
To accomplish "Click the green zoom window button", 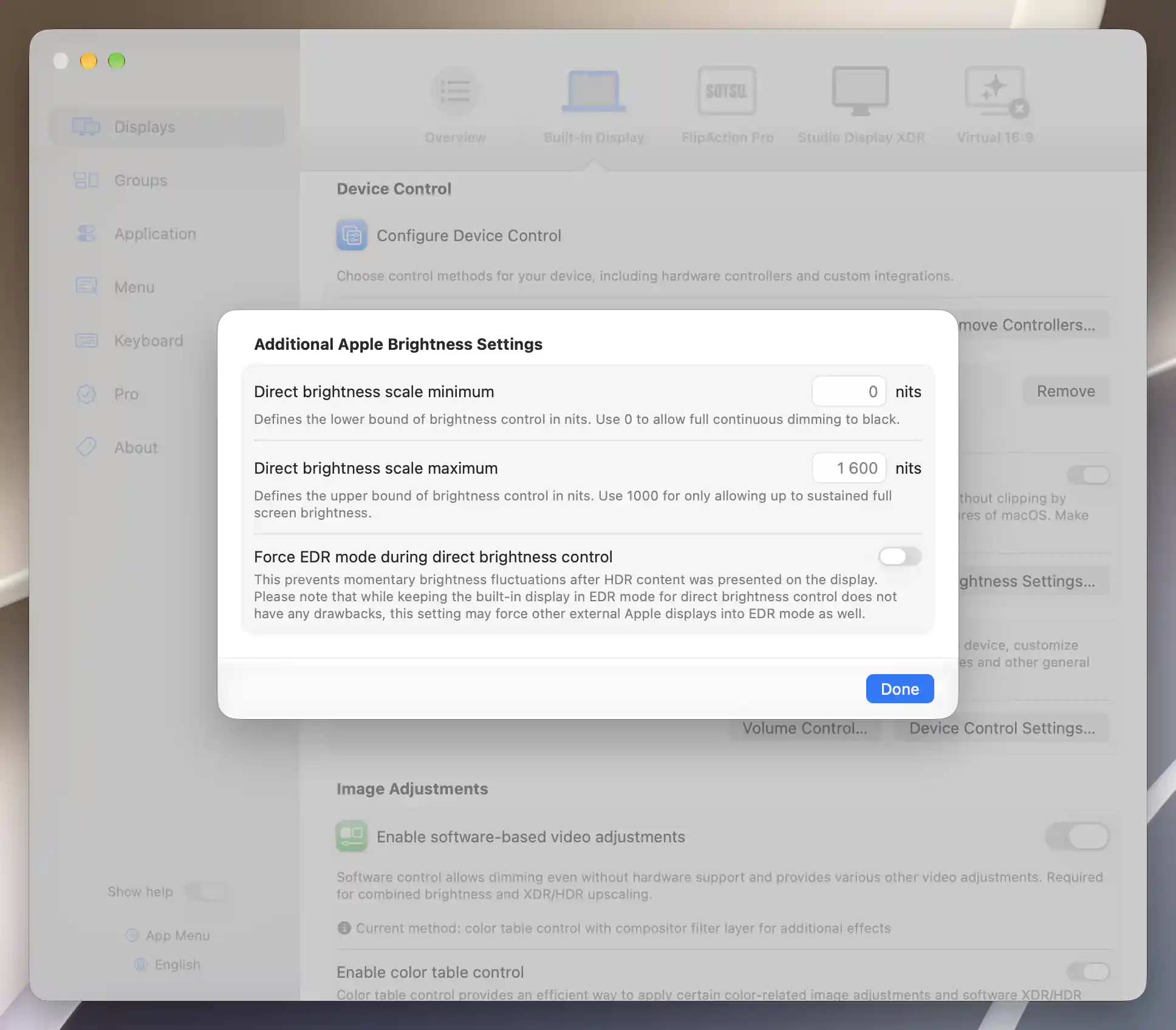I will (x=117, y=61).
